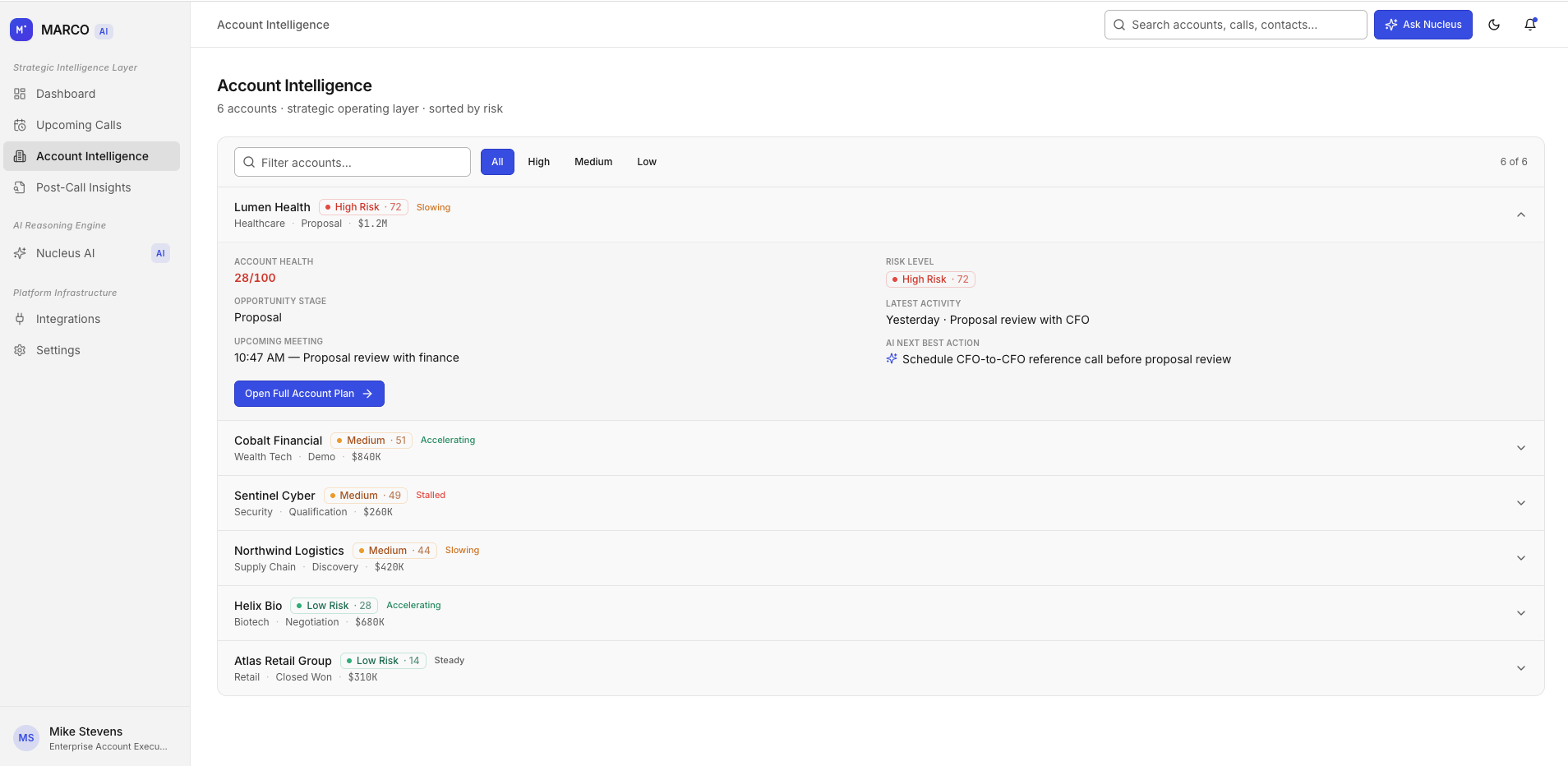
Task: Select the Medium risk filter
Action: click(593, 162)
